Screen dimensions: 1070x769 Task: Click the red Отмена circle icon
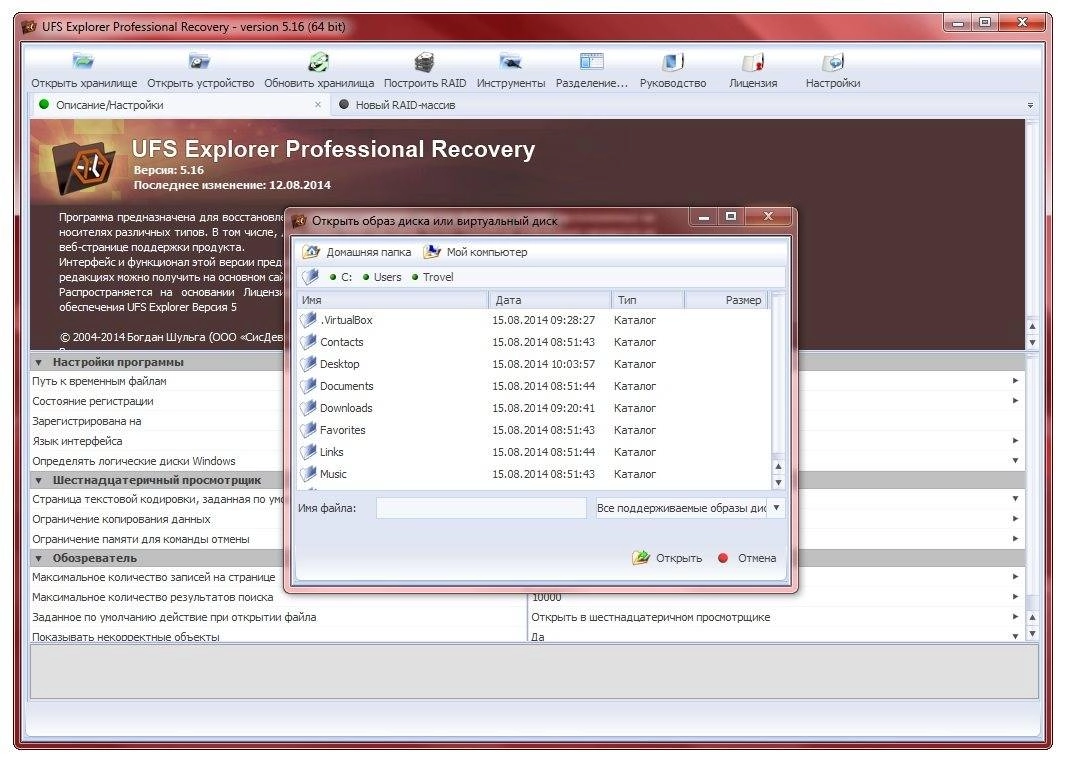723,557
